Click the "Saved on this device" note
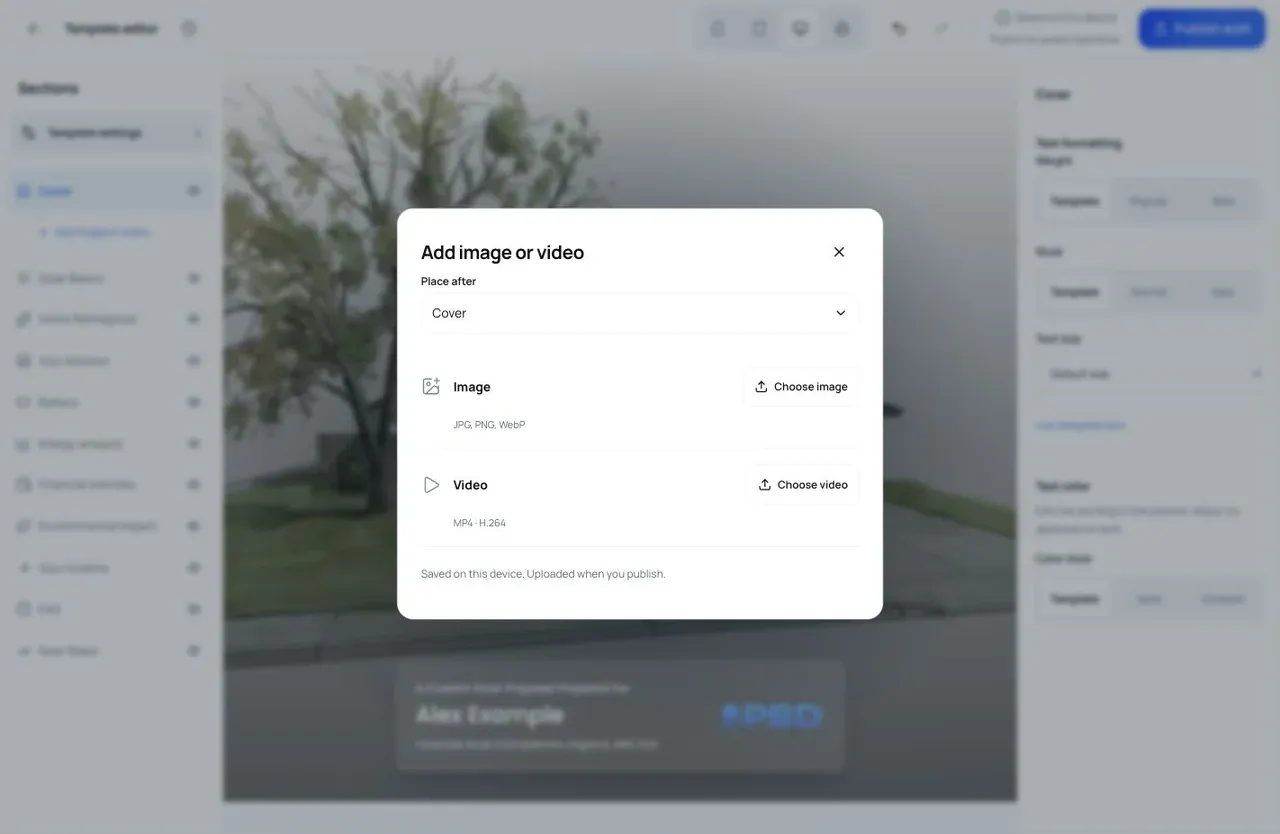 543,574
